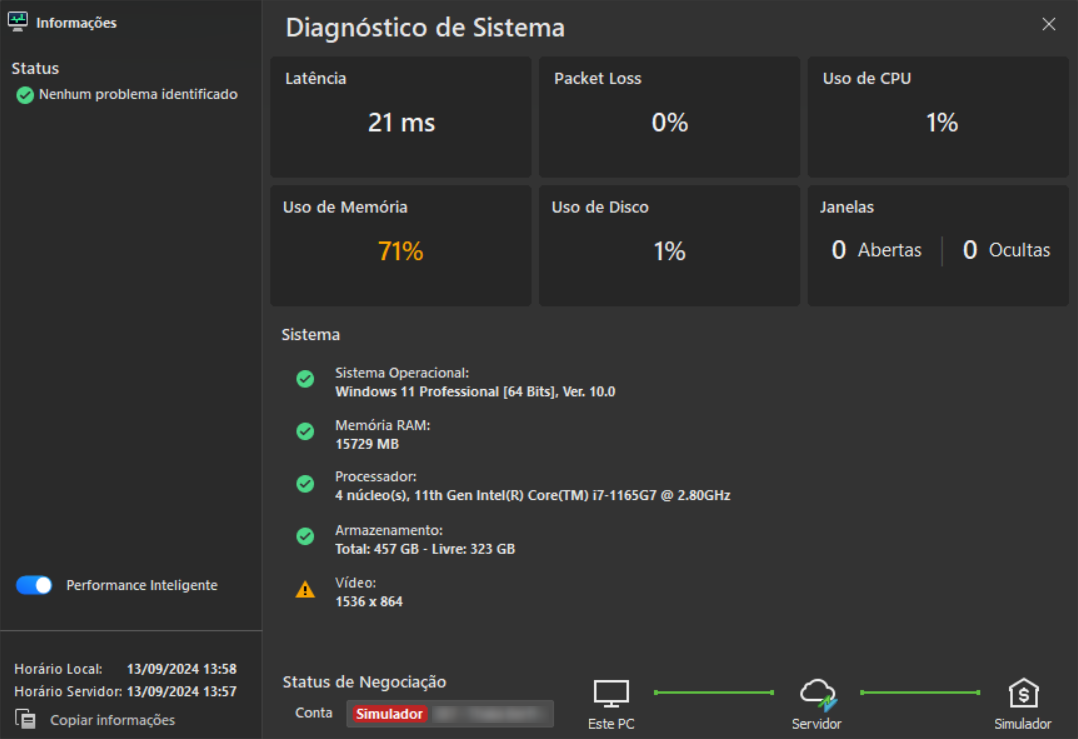Screen dimensions: 1078x739
Task: Close the Diagnóstico de Sistema window
Action: 1048,25
